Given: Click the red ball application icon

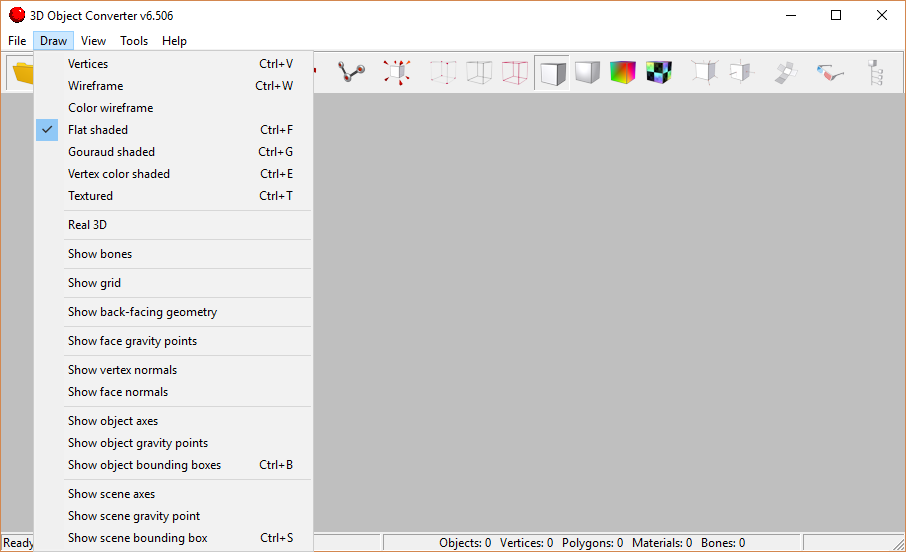Looking at the screenshot, I should [17, 15].
